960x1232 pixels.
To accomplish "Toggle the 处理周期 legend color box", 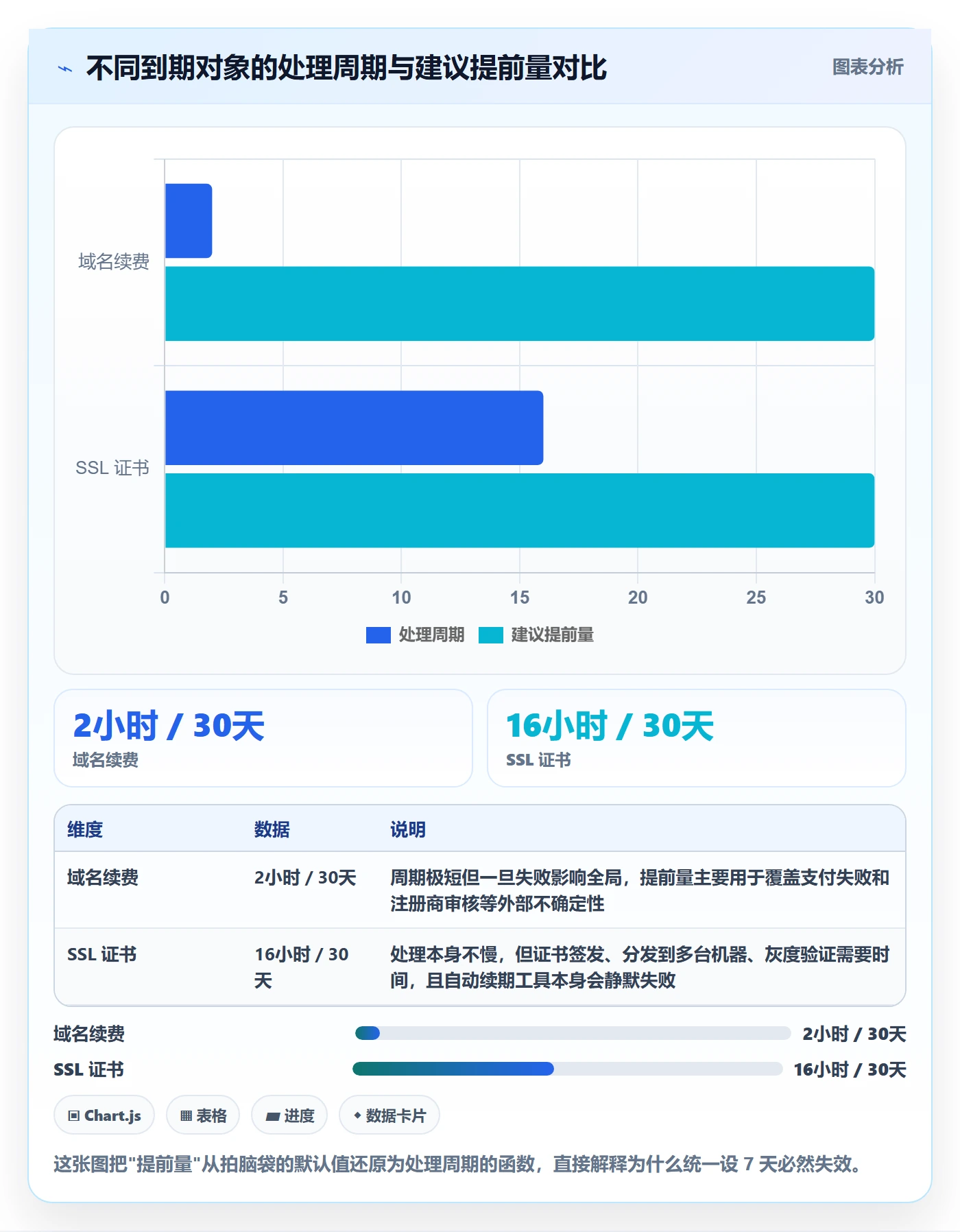I will tap(378, 635).
